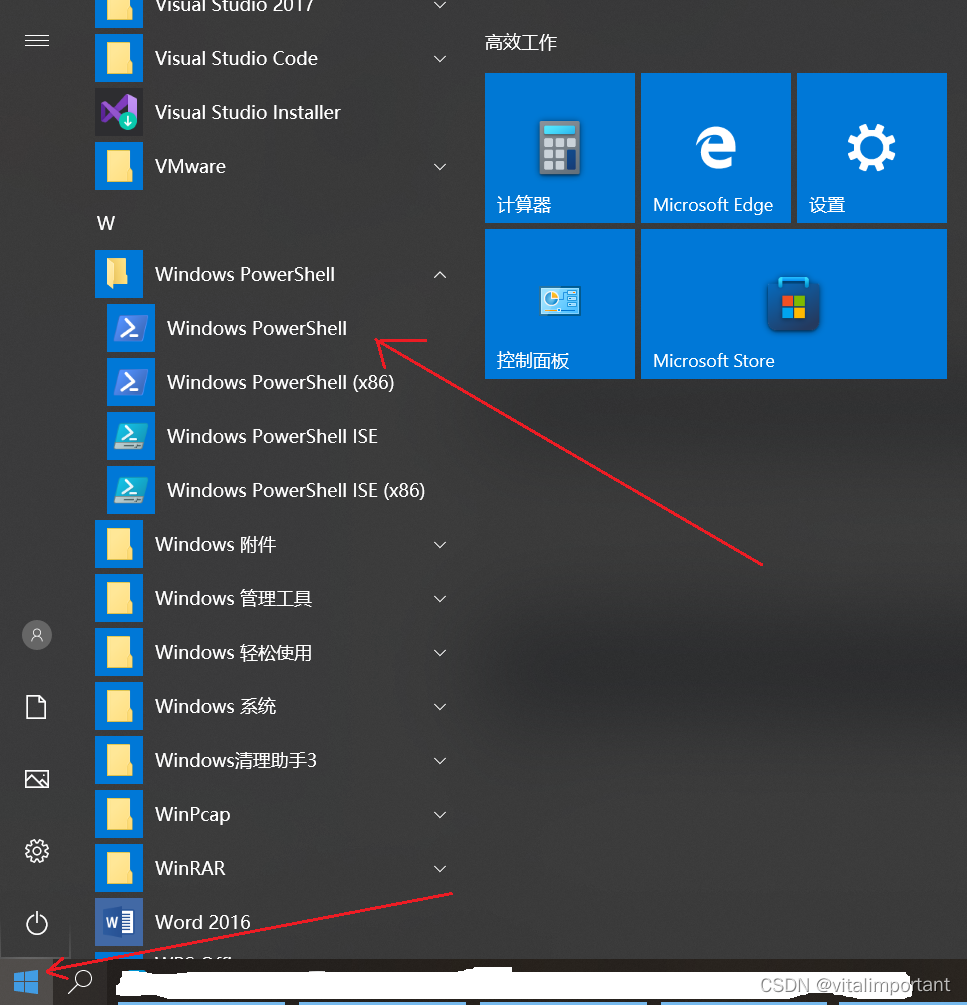Expand the Windows 系统 folder chevron
The image size is (967, 1005).
coord(440,706)
